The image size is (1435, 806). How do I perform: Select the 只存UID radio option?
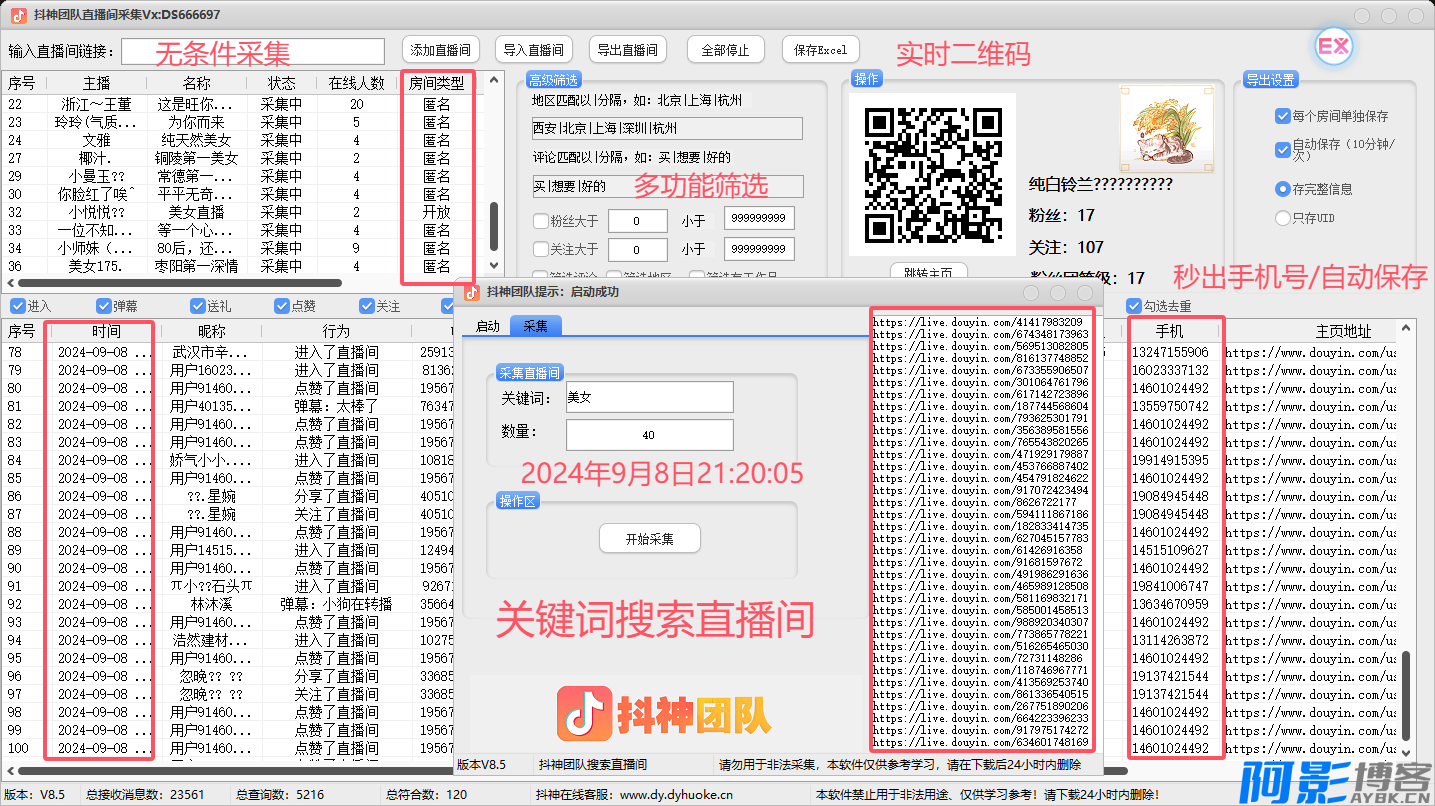click(x=1283, y=218)
